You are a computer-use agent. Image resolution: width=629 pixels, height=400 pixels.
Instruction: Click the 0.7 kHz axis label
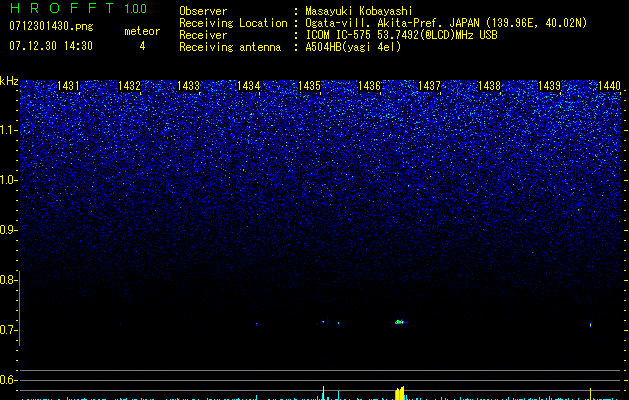point(8,330)
